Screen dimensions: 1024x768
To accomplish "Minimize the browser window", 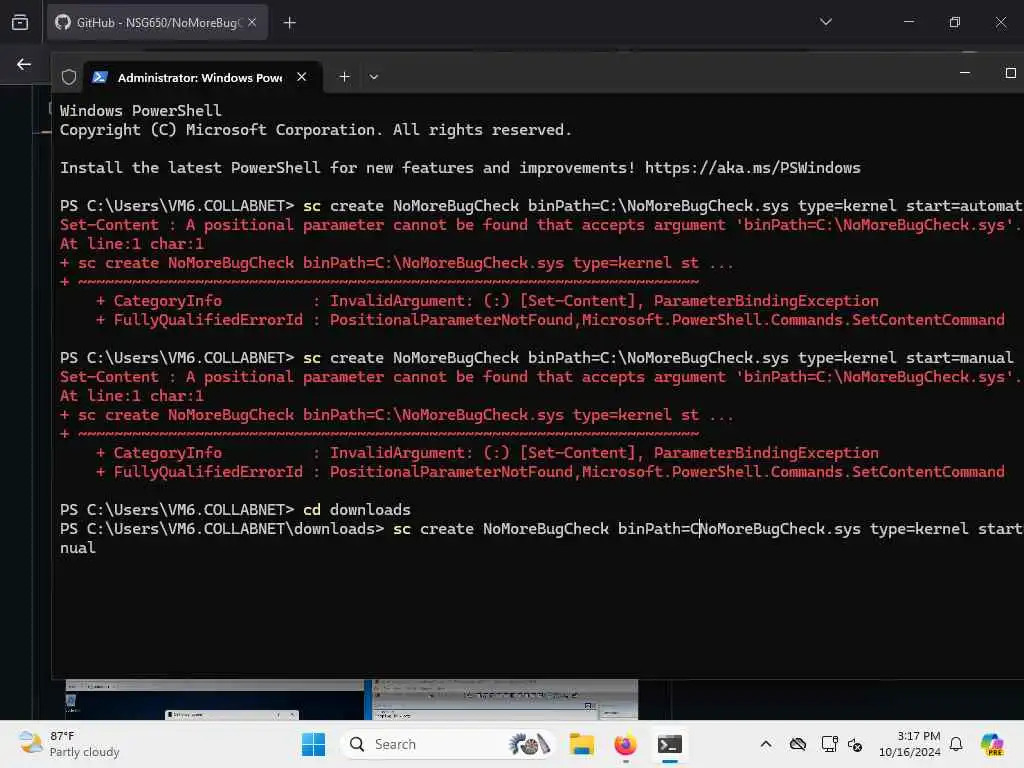I will coord(908,22).
